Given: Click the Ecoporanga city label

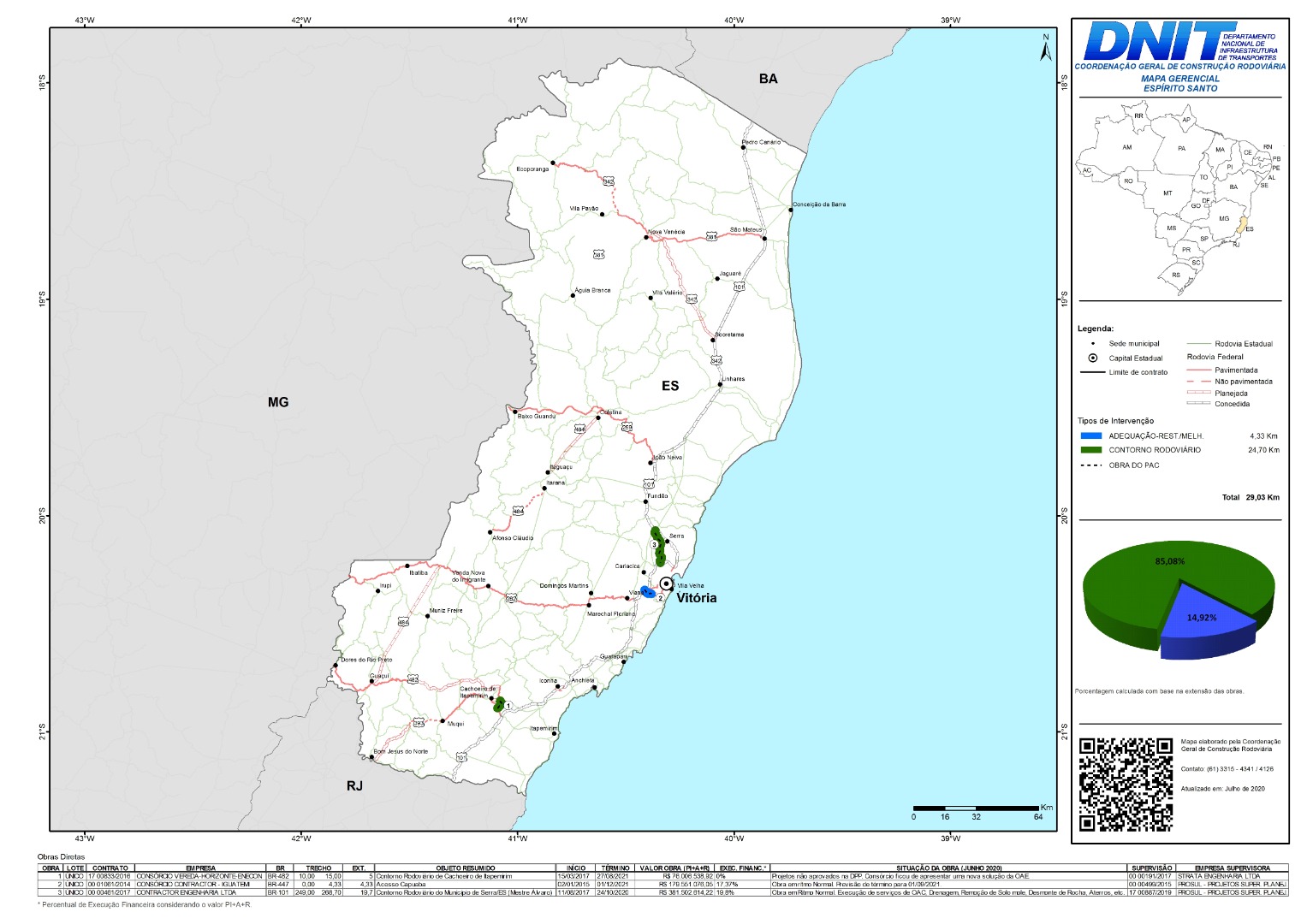Looking at the screenshot, I should click(532, 169).
